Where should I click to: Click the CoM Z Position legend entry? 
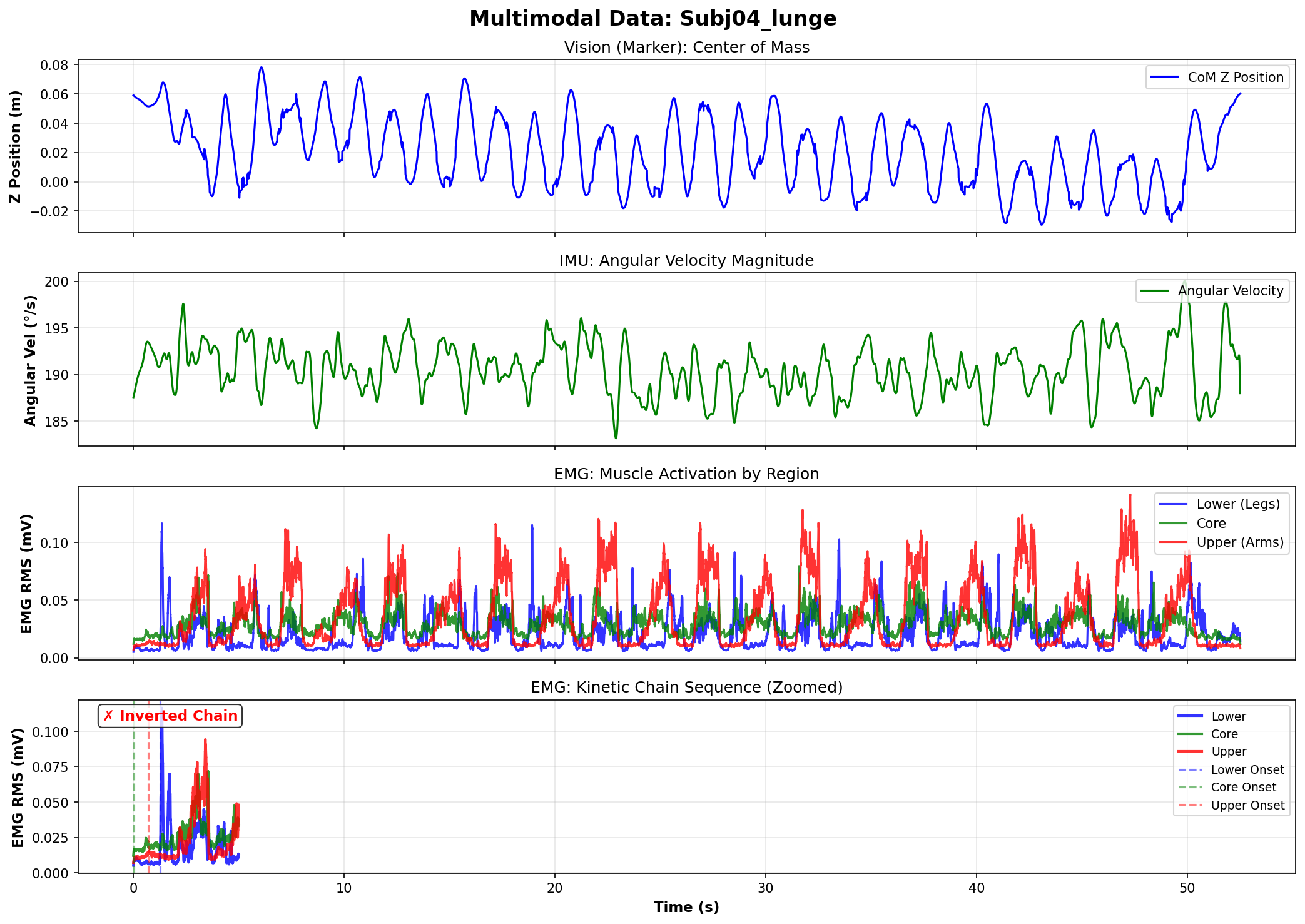tap(1235, 78)
